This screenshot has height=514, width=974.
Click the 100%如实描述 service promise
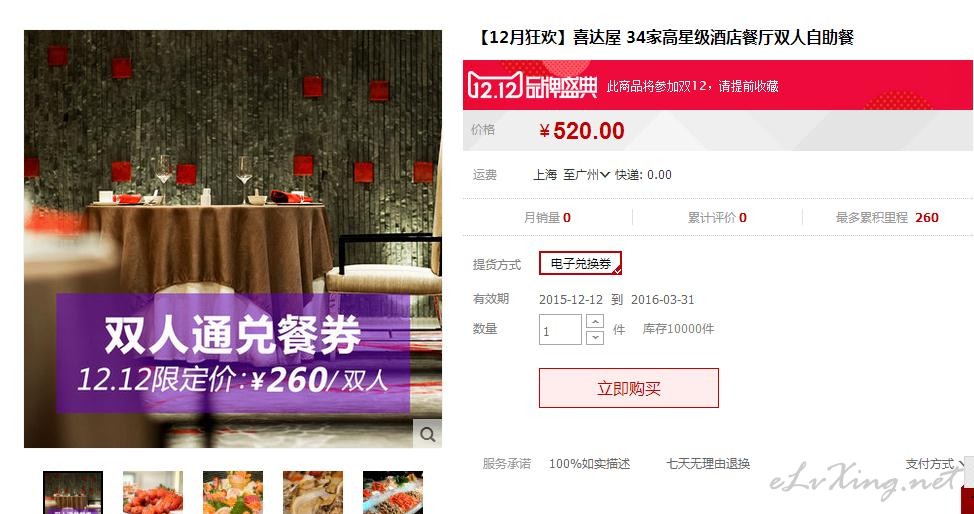[589, 464]
